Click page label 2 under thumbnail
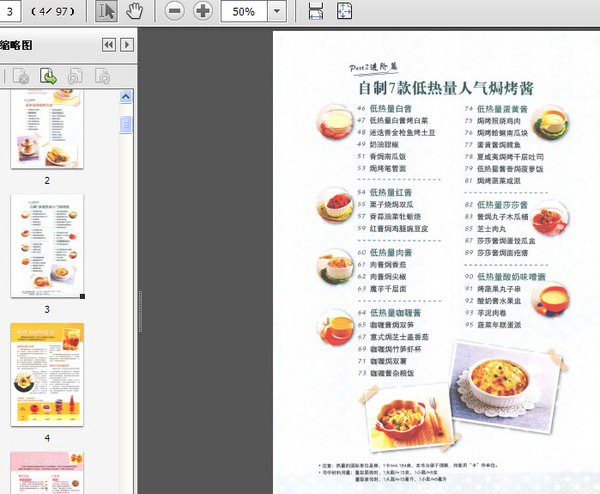This screenshot has height=494, width=600. [47, 180]
